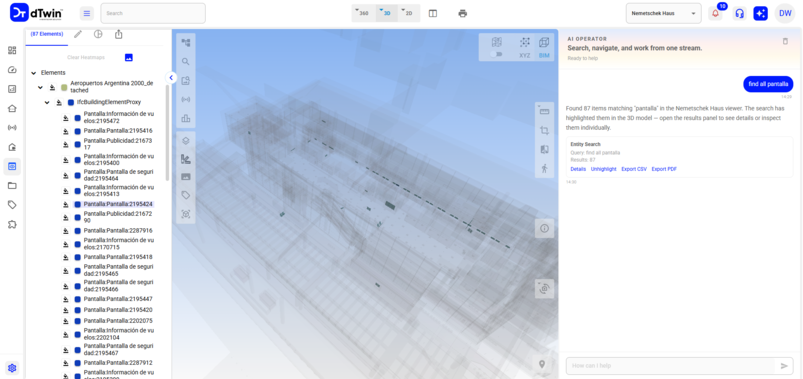Open settings gear at sidebar bottom
Image resolution: width=803 pixels, height=379 pixels.
[12, 368]
